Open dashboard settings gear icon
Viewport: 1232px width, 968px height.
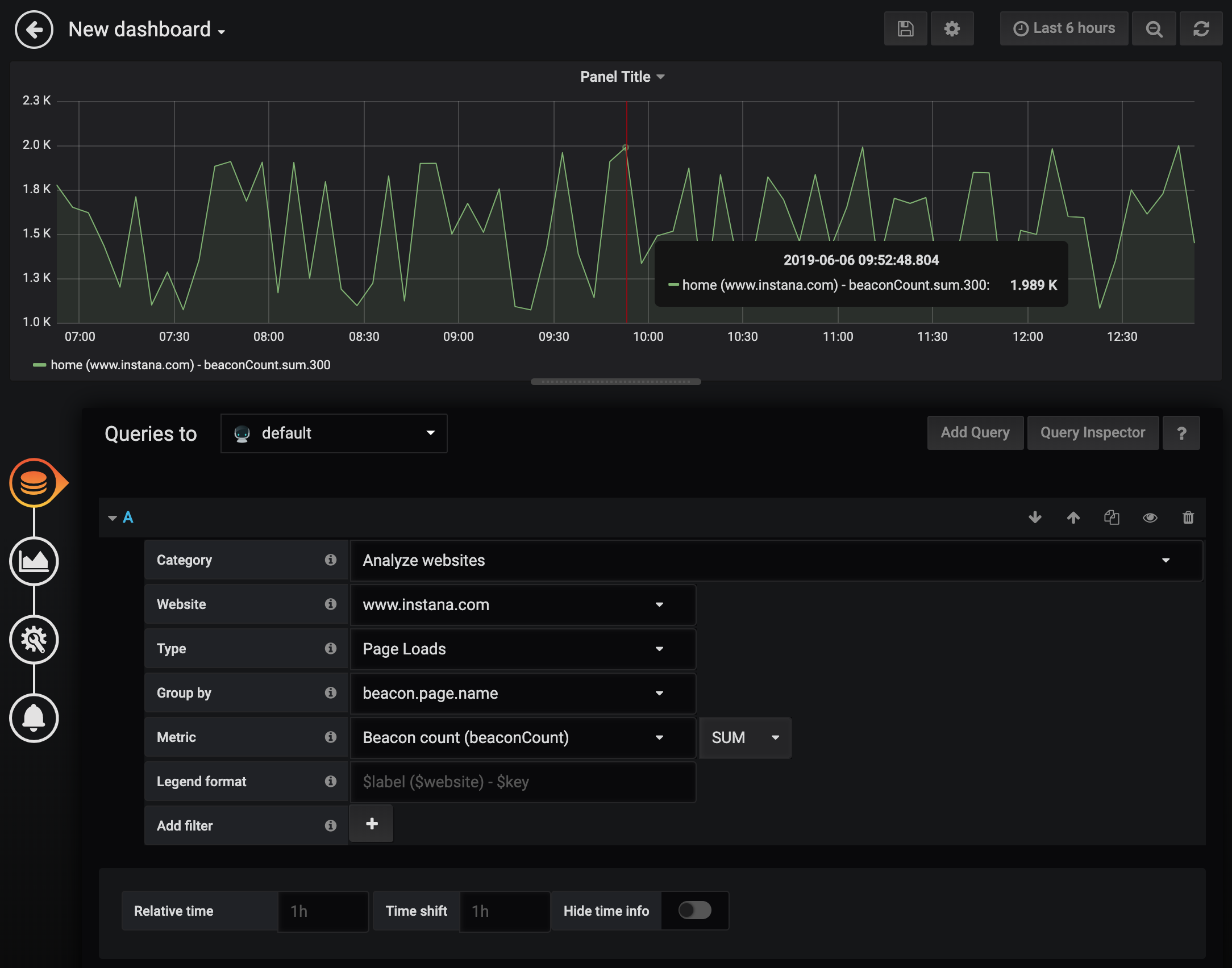(x=952, y=28)
